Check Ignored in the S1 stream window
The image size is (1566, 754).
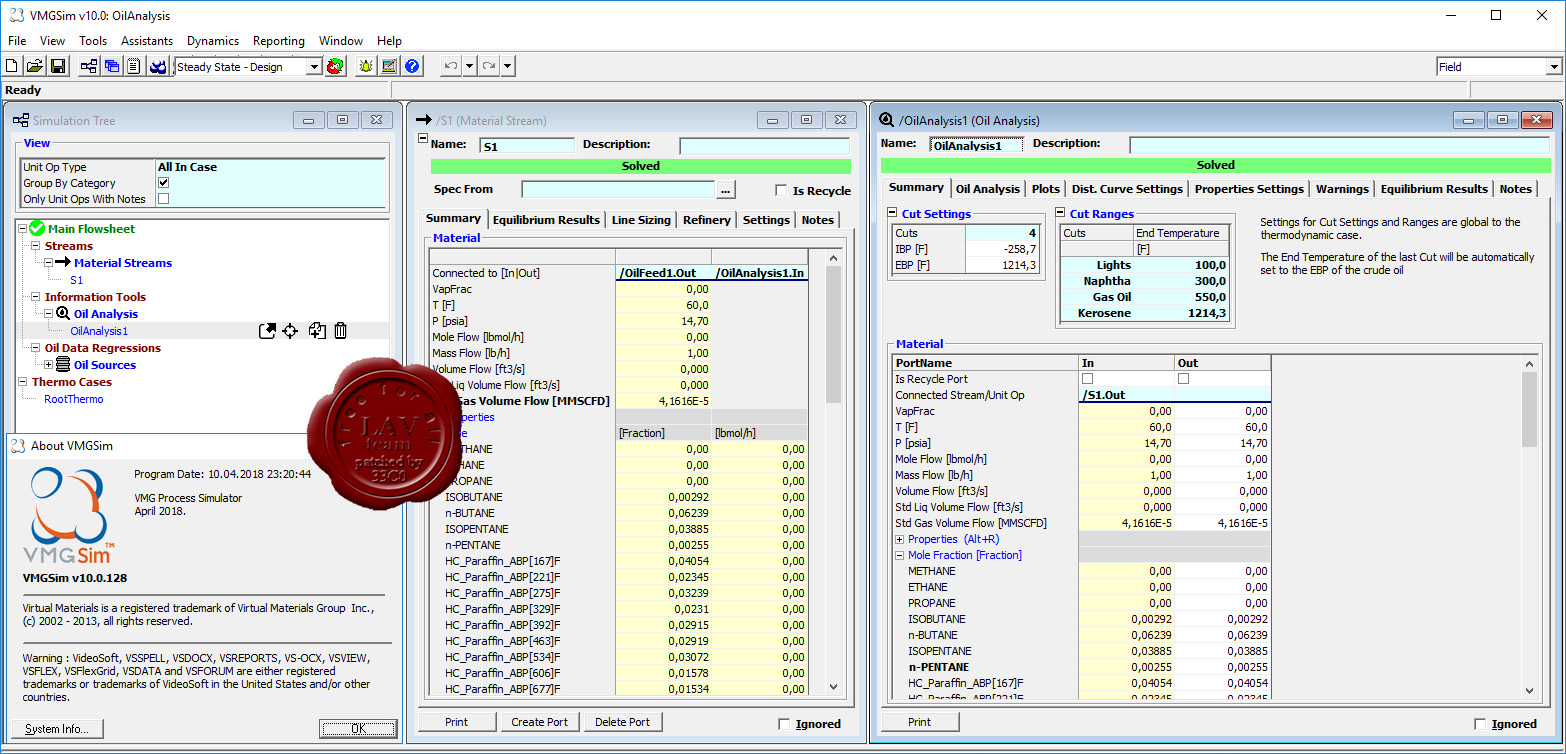tap(784, 724)
